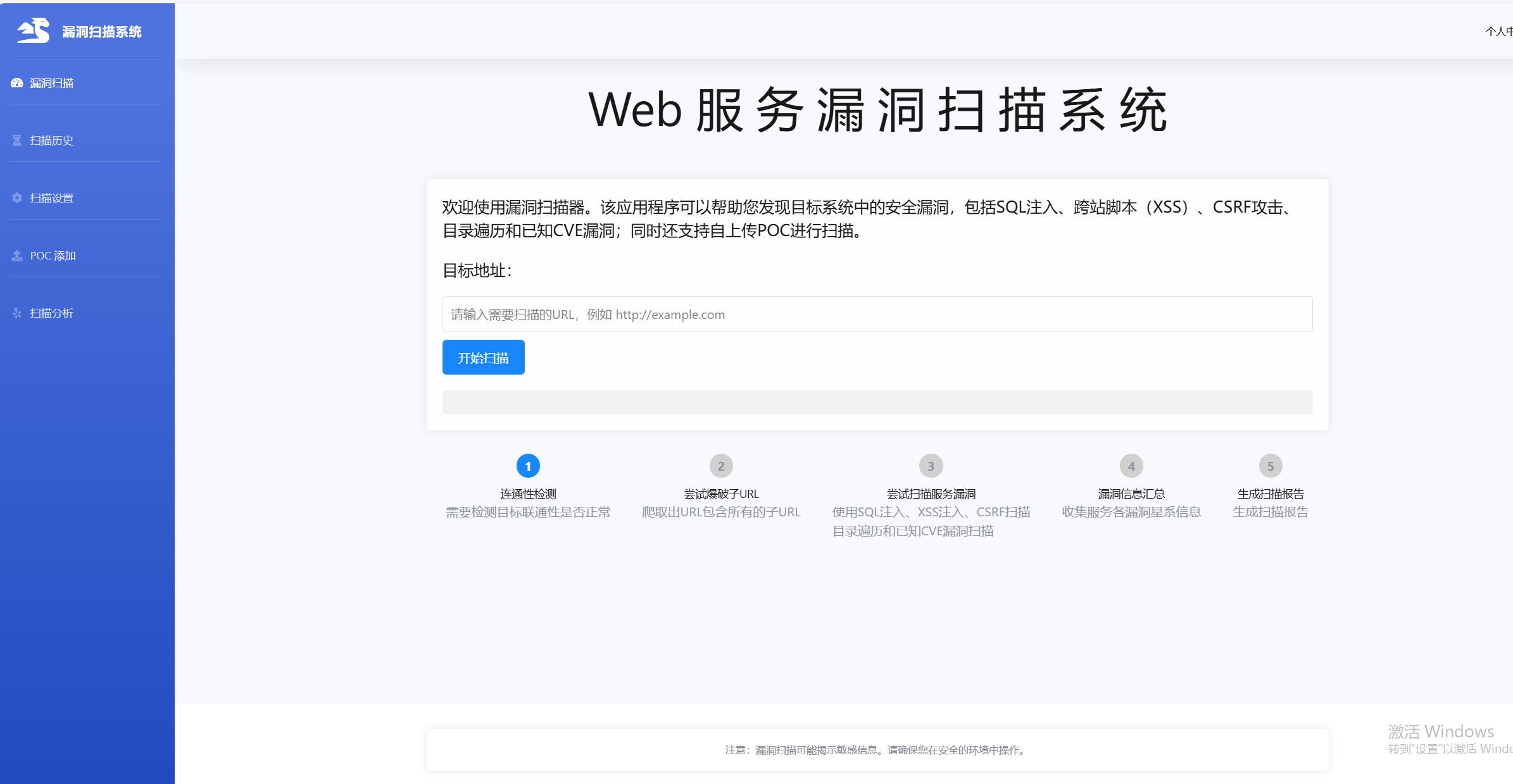Click the gear icon beside 扫描设置
This screenshot has width=1513, height=784.
(x=17, y=198)
